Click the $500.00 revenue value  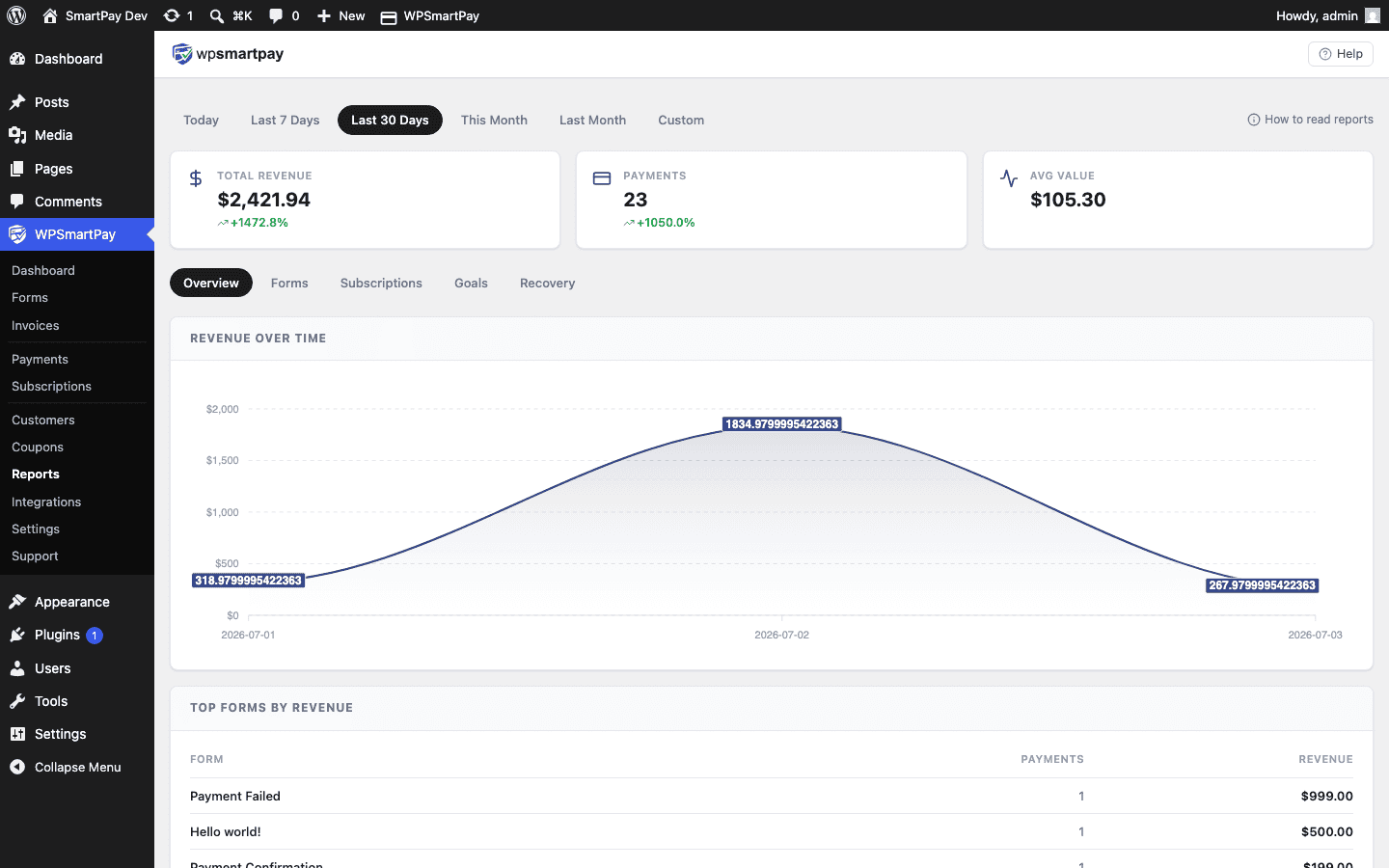(x=1326, y=831)
